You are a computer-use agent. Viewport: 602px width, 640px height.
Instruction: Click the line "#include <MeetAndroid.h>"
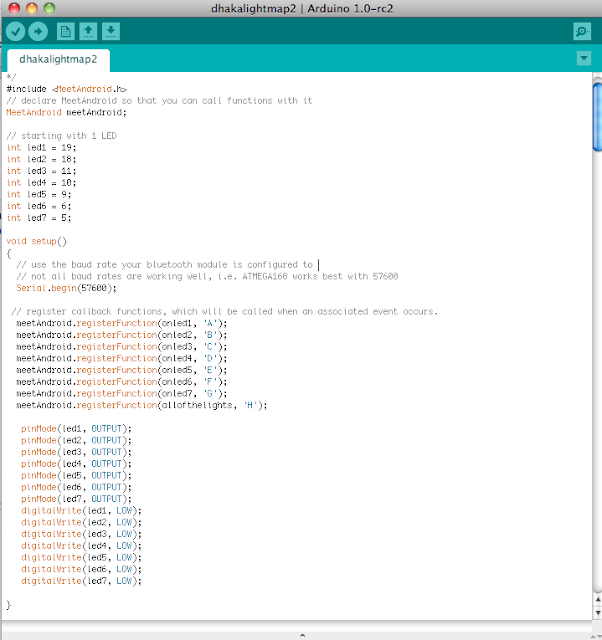point(67,89)
